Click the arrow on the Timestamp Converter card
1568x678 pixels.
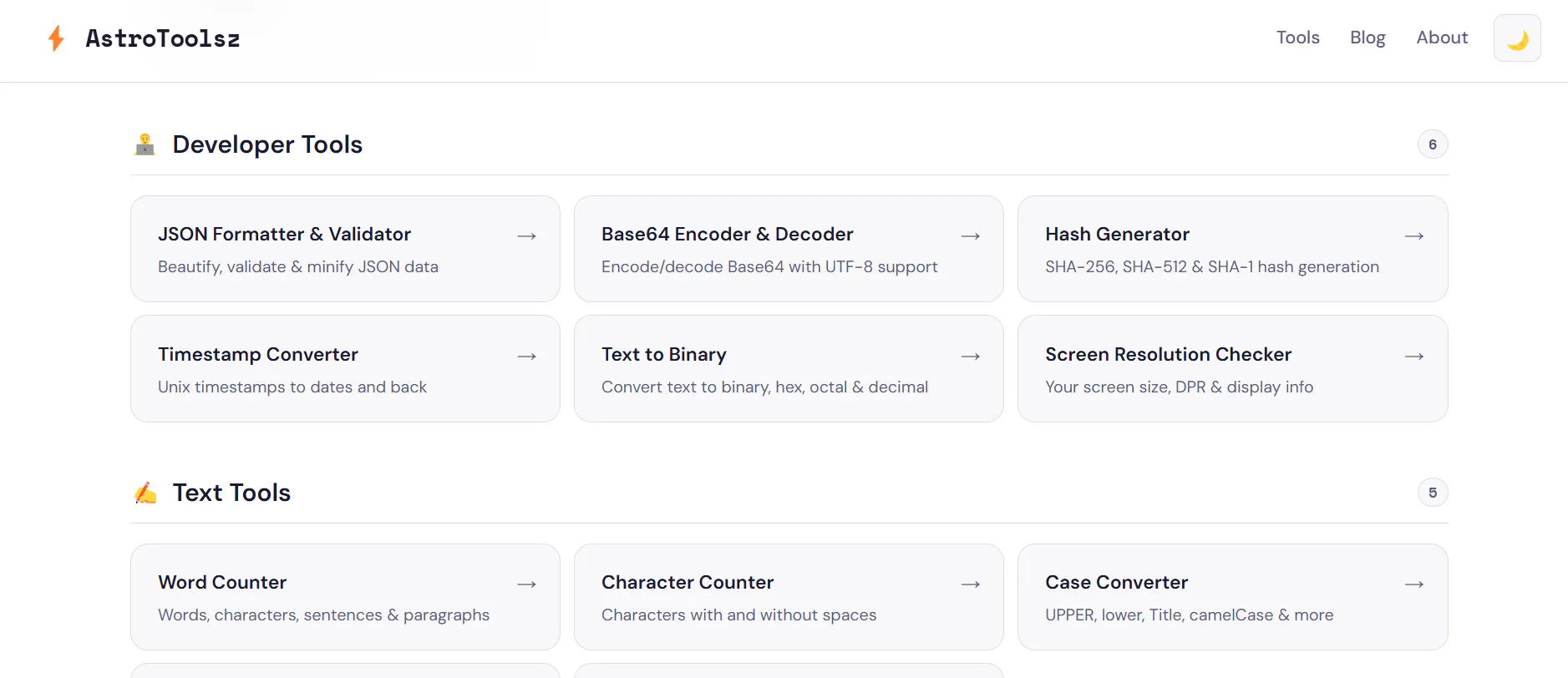(526, 357)
